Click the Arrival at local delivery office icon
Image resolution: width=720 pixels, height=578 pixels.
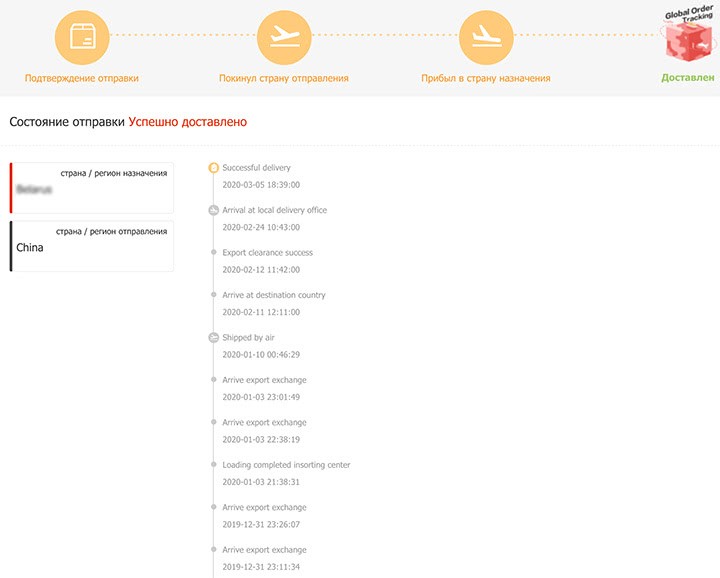tap(214, 210)
